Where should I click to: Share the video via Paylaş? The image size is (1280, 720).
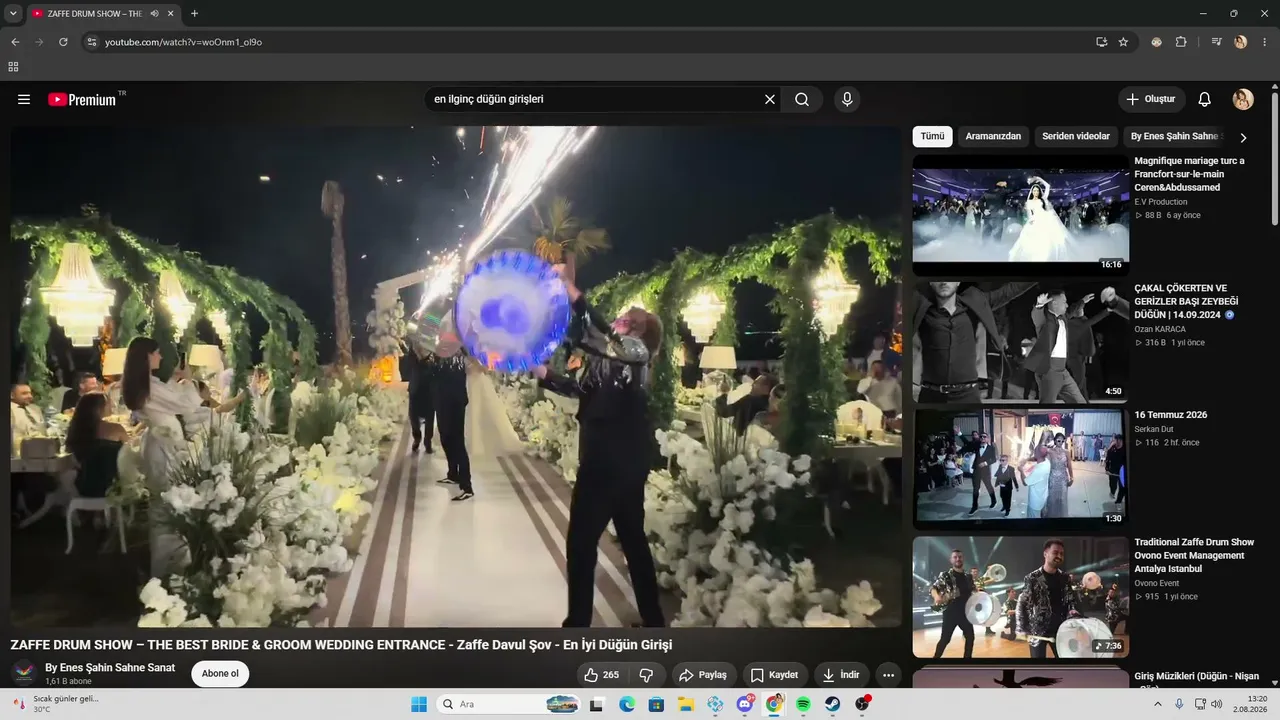[704, 675]
